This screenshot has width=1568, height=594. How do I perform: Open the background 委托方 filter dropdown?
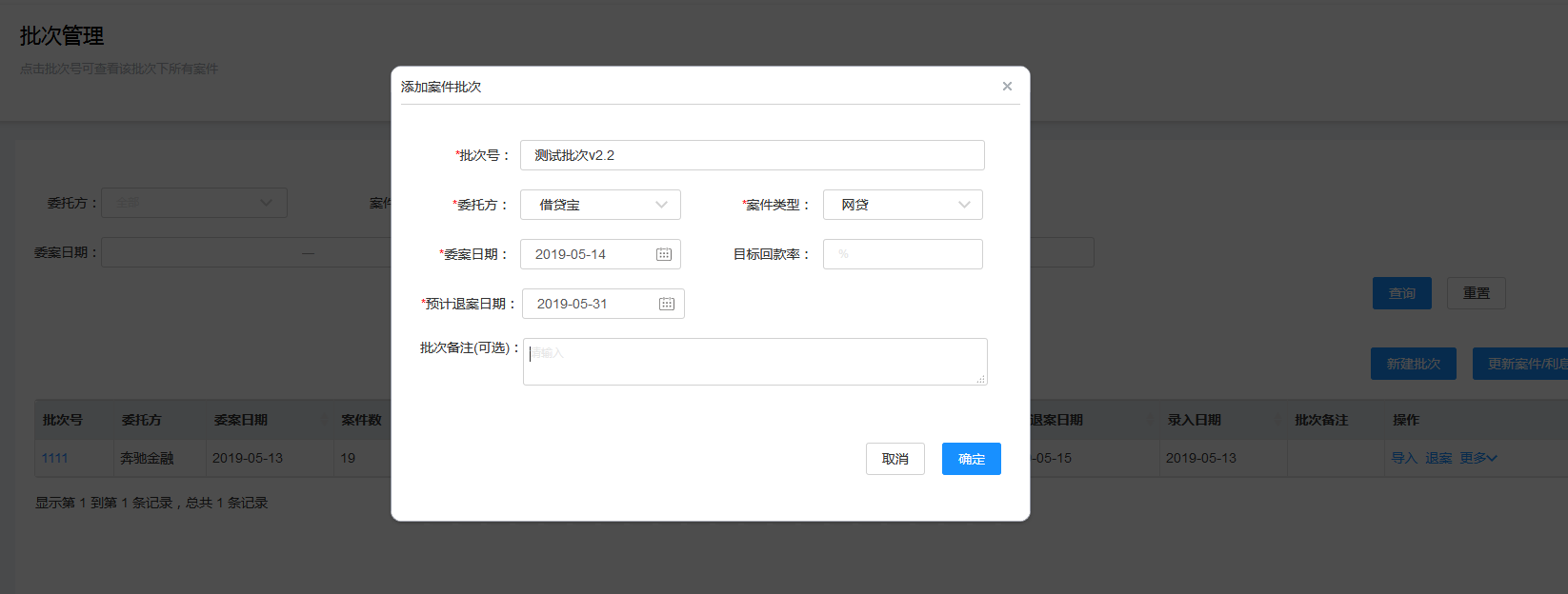tap(194, 203)
